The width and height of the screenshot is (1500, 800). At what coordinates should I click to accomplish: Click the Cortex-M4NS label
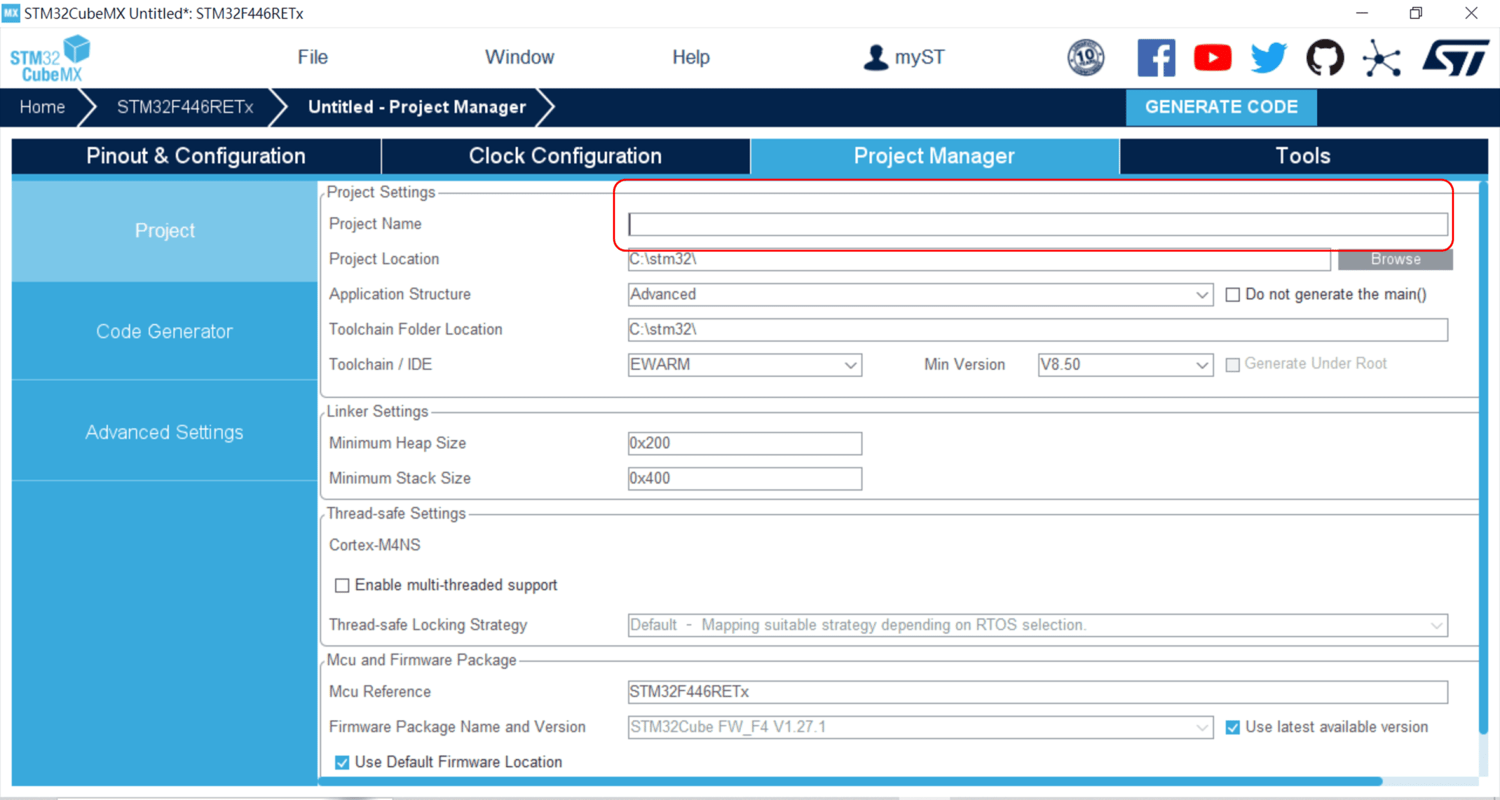coord(374,545)
